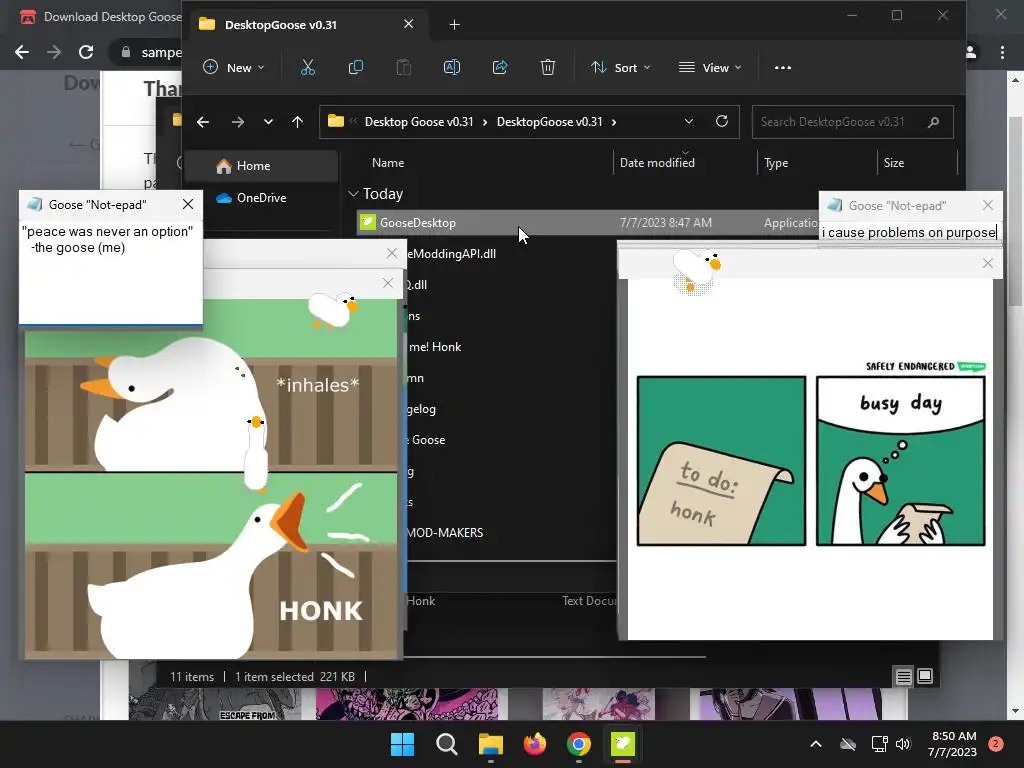Select the file ending in MOD-MAKERS

(x=445, y=533)
